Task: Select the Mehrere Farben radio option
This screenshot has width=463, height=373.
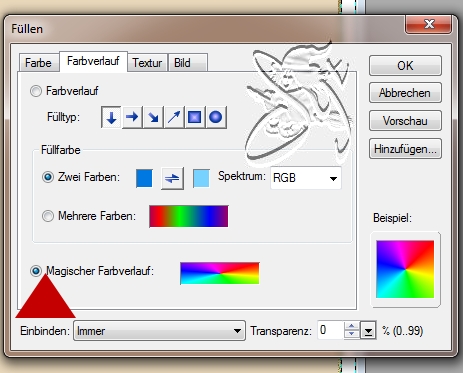Action: [48, 216]
